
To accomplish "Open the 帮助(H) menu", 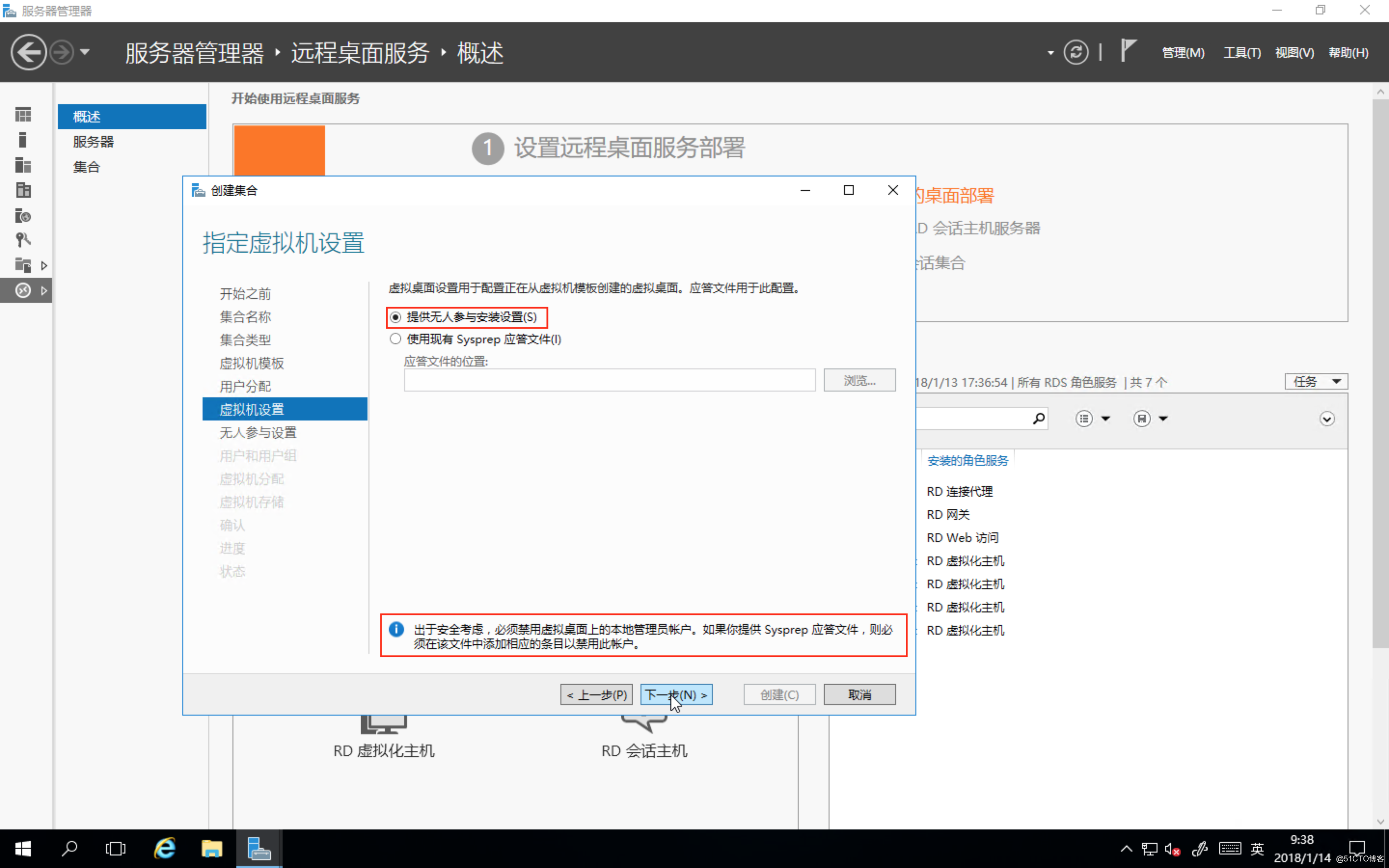I will coord(1348,53).
